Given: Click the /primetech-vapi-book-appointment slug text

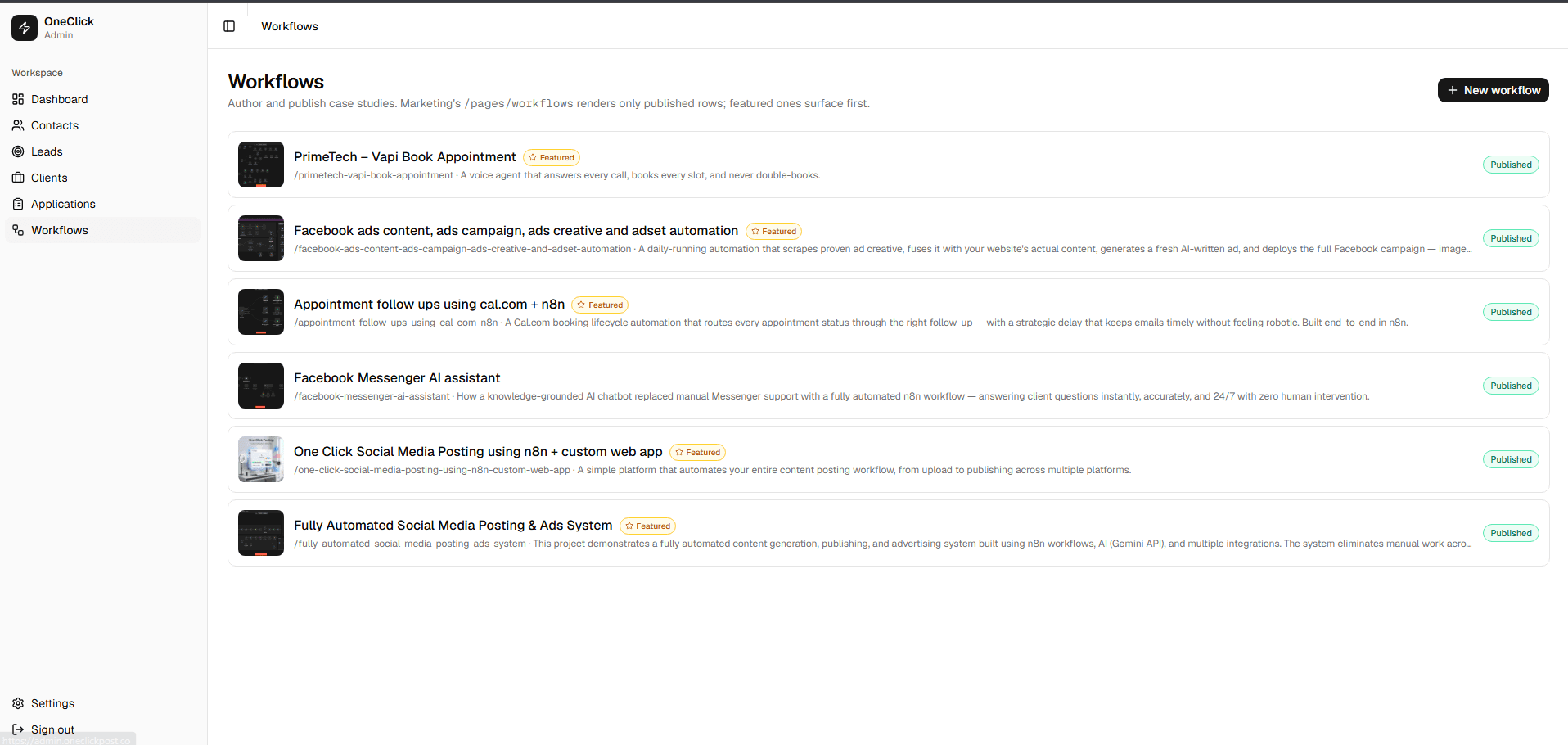Looking at the screenshot, I should (374, 175).
